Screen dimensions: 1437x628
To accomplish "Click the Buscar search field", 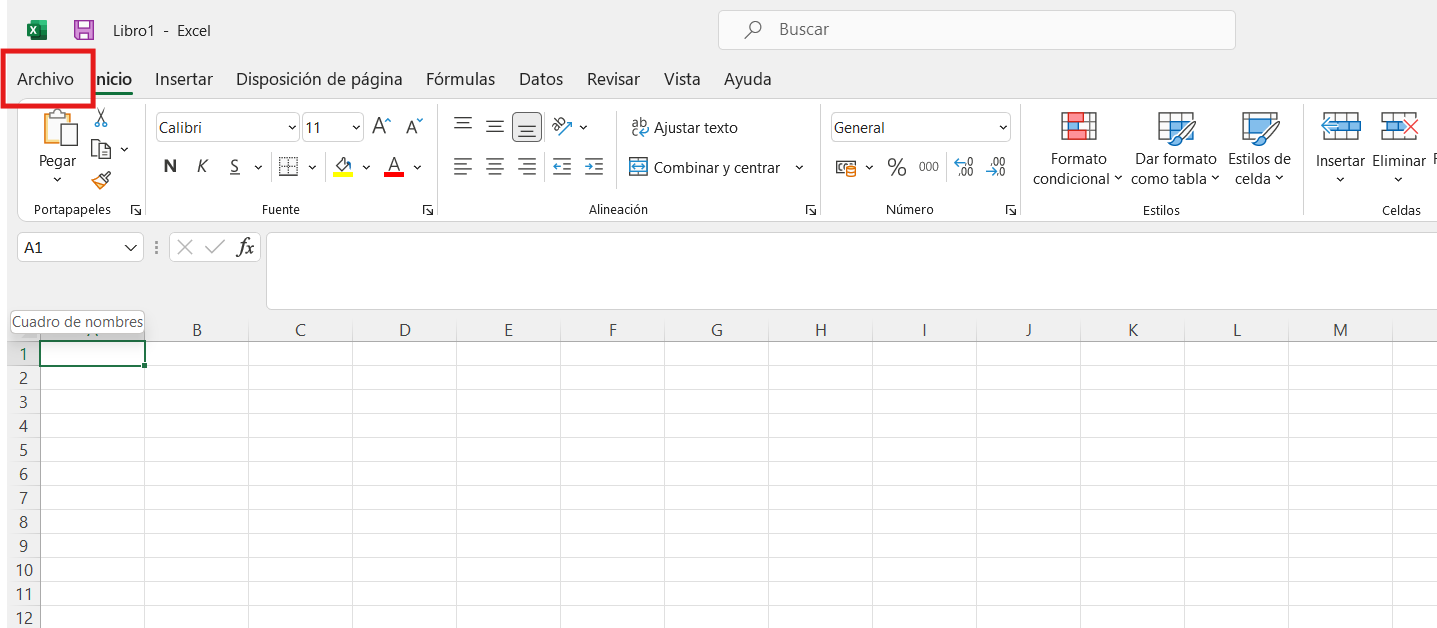I will tap(976, 30).
